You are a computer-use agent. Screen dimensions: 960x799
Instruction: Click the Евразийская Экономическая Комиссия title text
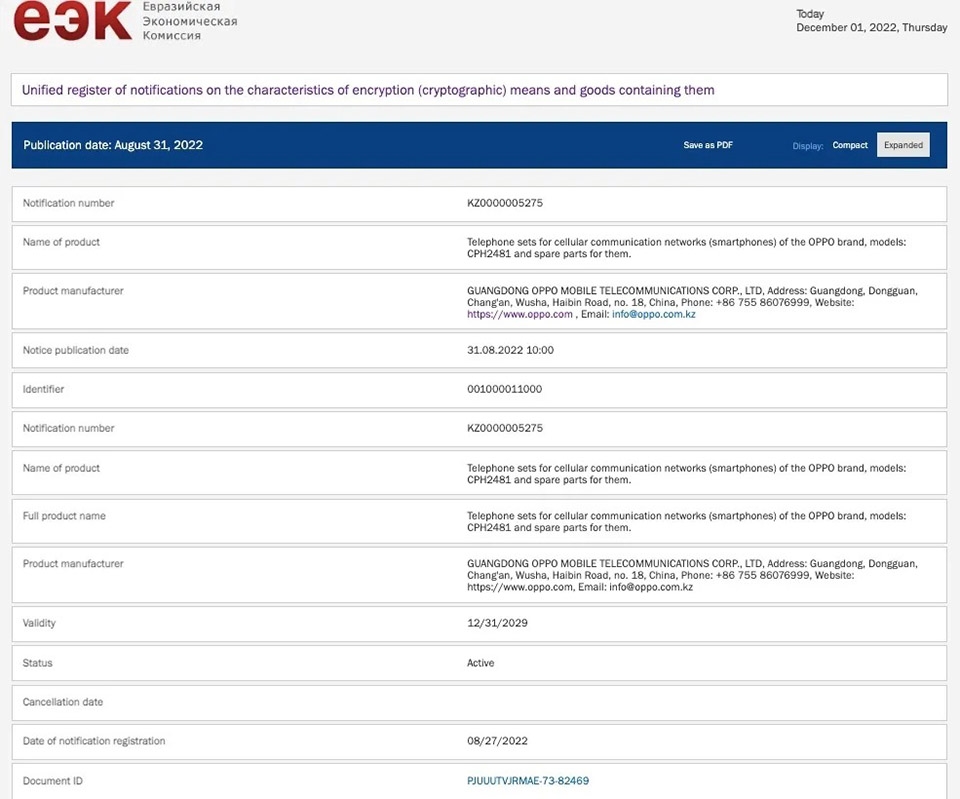point(190,21)
